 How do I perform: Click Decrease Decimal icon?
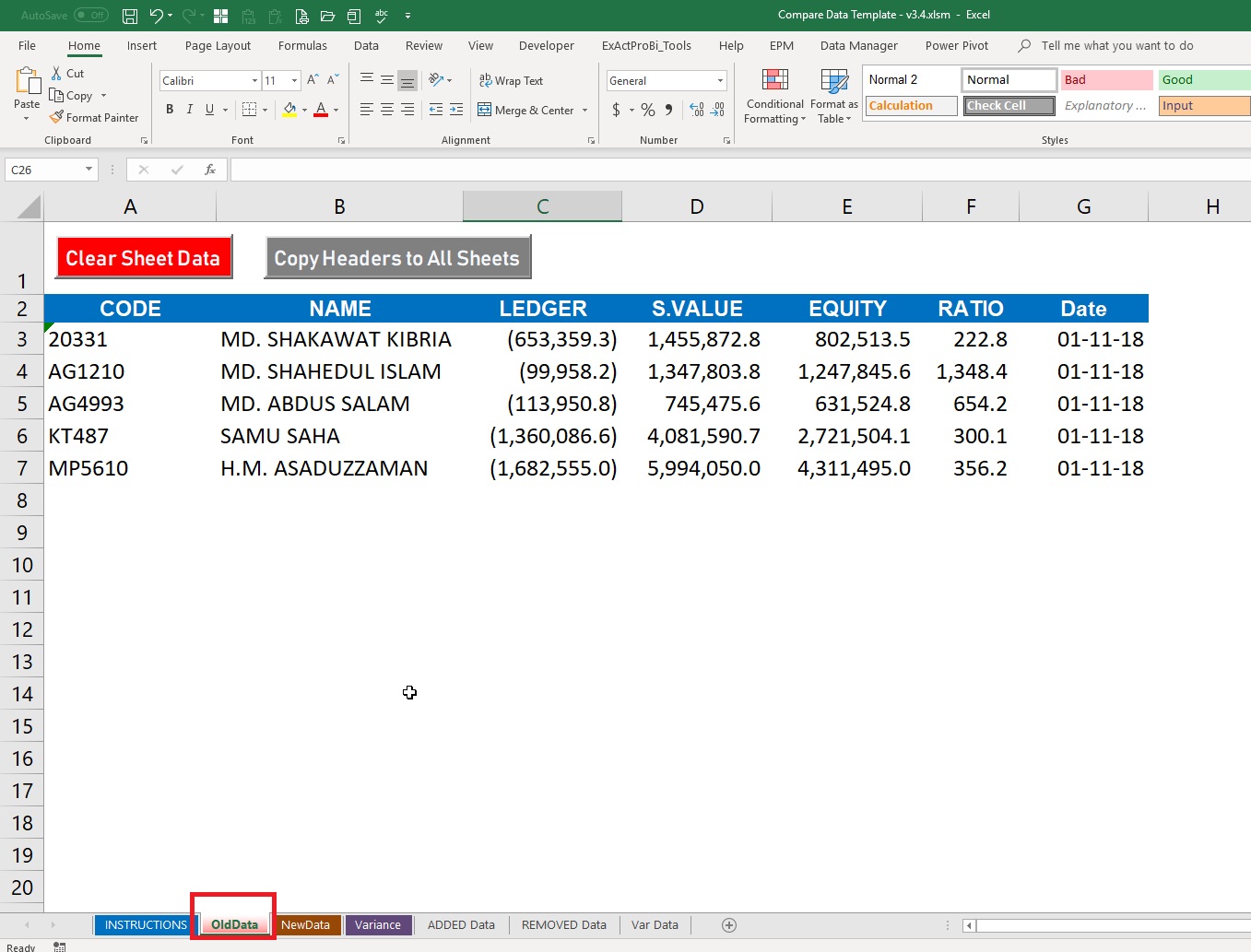(x=717, y=110)
